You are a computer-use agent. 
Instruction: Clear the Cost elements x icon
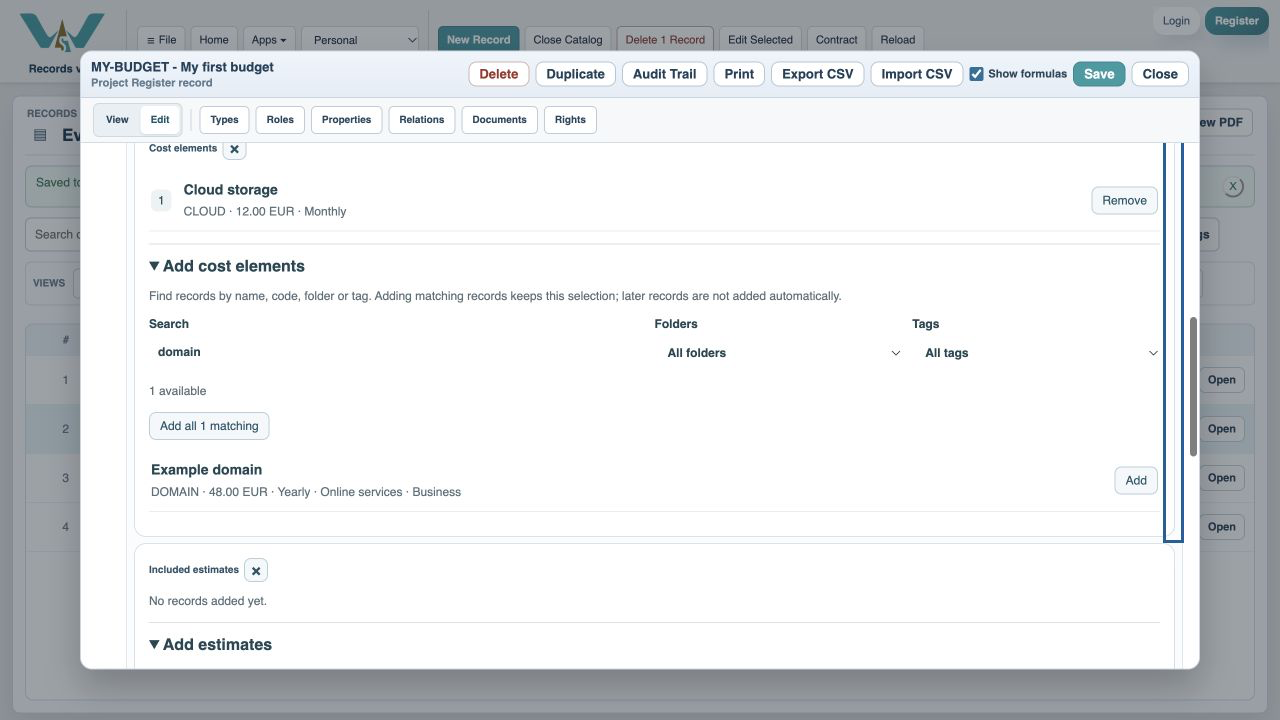point(234,149)
